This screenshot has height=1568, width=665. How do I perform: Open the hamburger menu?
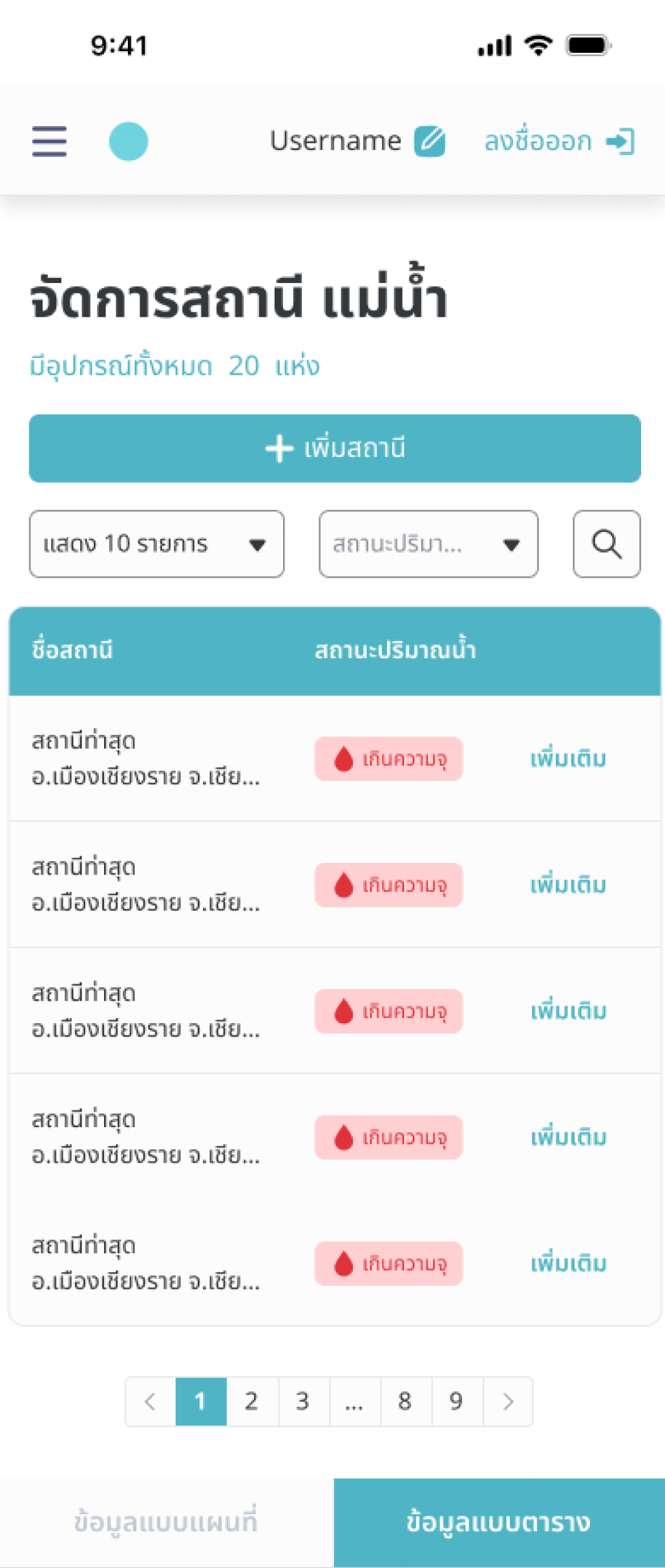[49, 141]
